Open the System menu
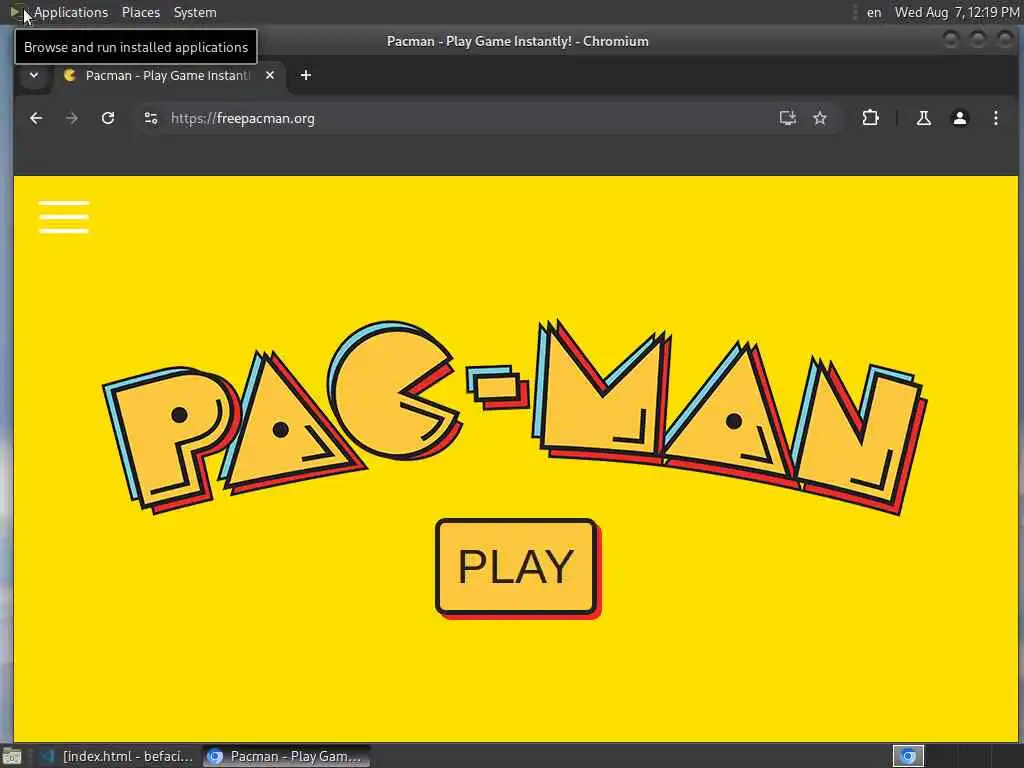Viewport: 1024px width, 768px height. point(195,12)
